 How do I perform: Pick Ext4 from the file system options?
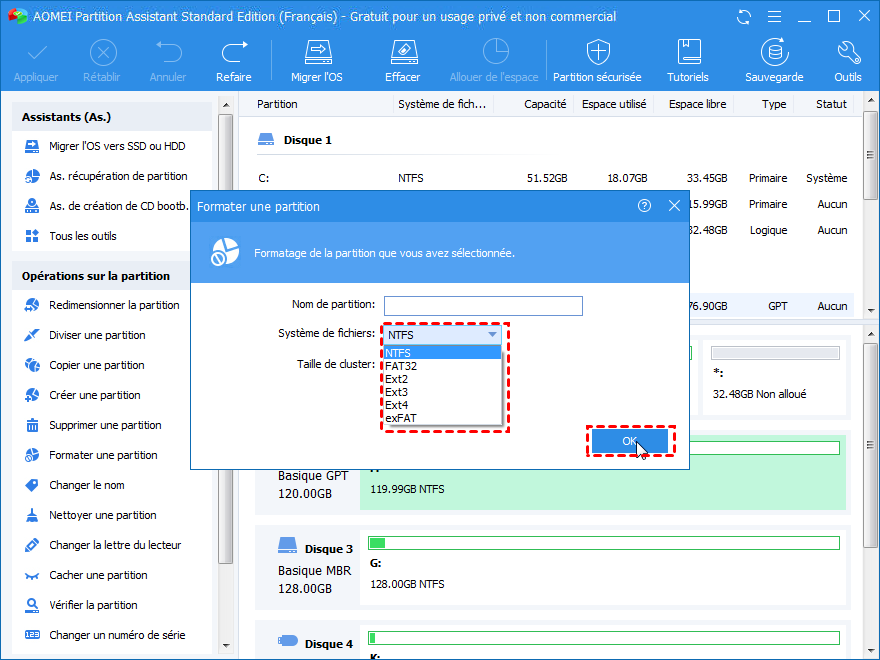pyautogui.click(x=396, y=405)
